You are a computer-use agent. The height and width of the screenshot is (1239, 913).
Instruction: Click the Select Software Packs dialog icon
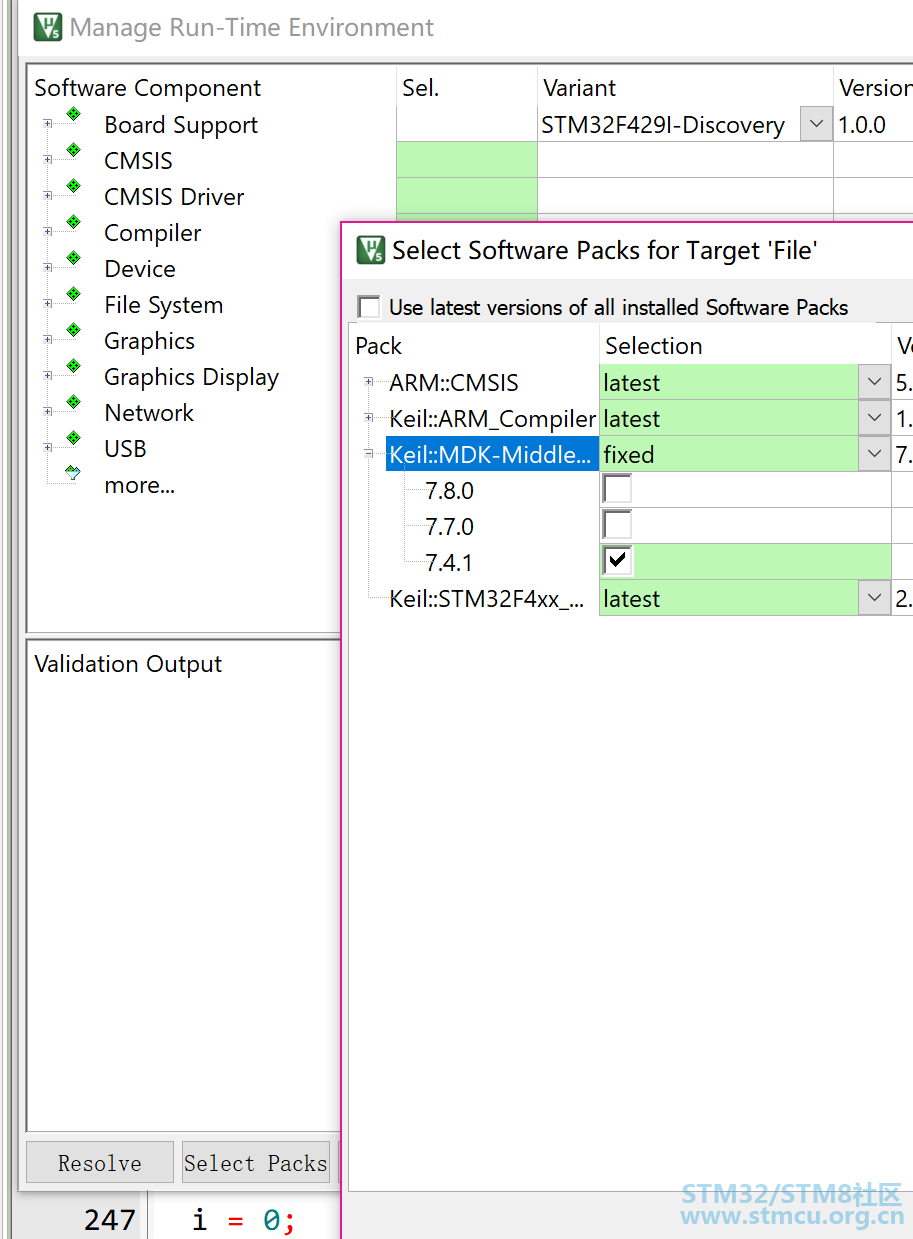(371, 250)
